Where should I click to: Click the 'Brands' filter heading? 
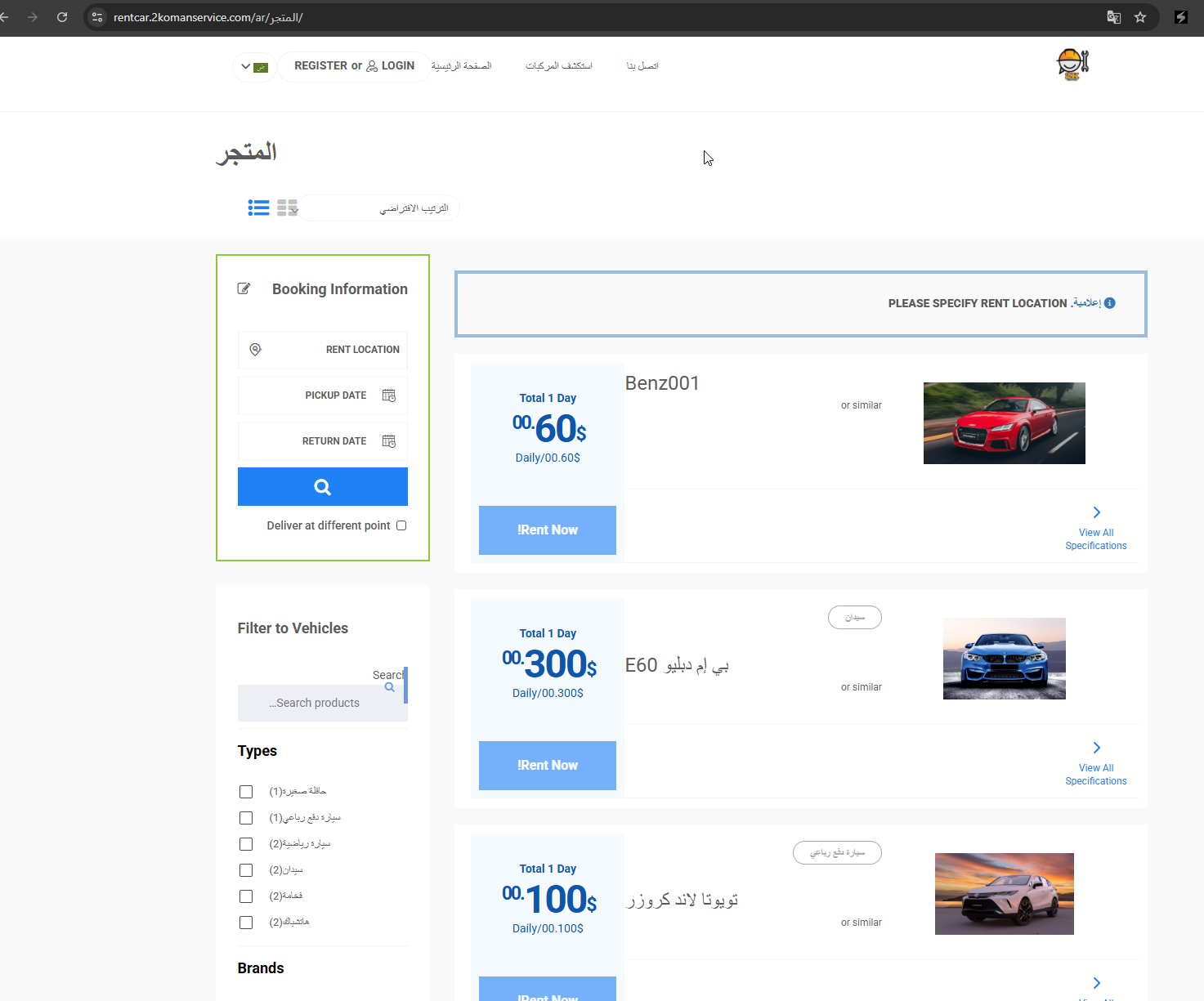coord(261,968)
